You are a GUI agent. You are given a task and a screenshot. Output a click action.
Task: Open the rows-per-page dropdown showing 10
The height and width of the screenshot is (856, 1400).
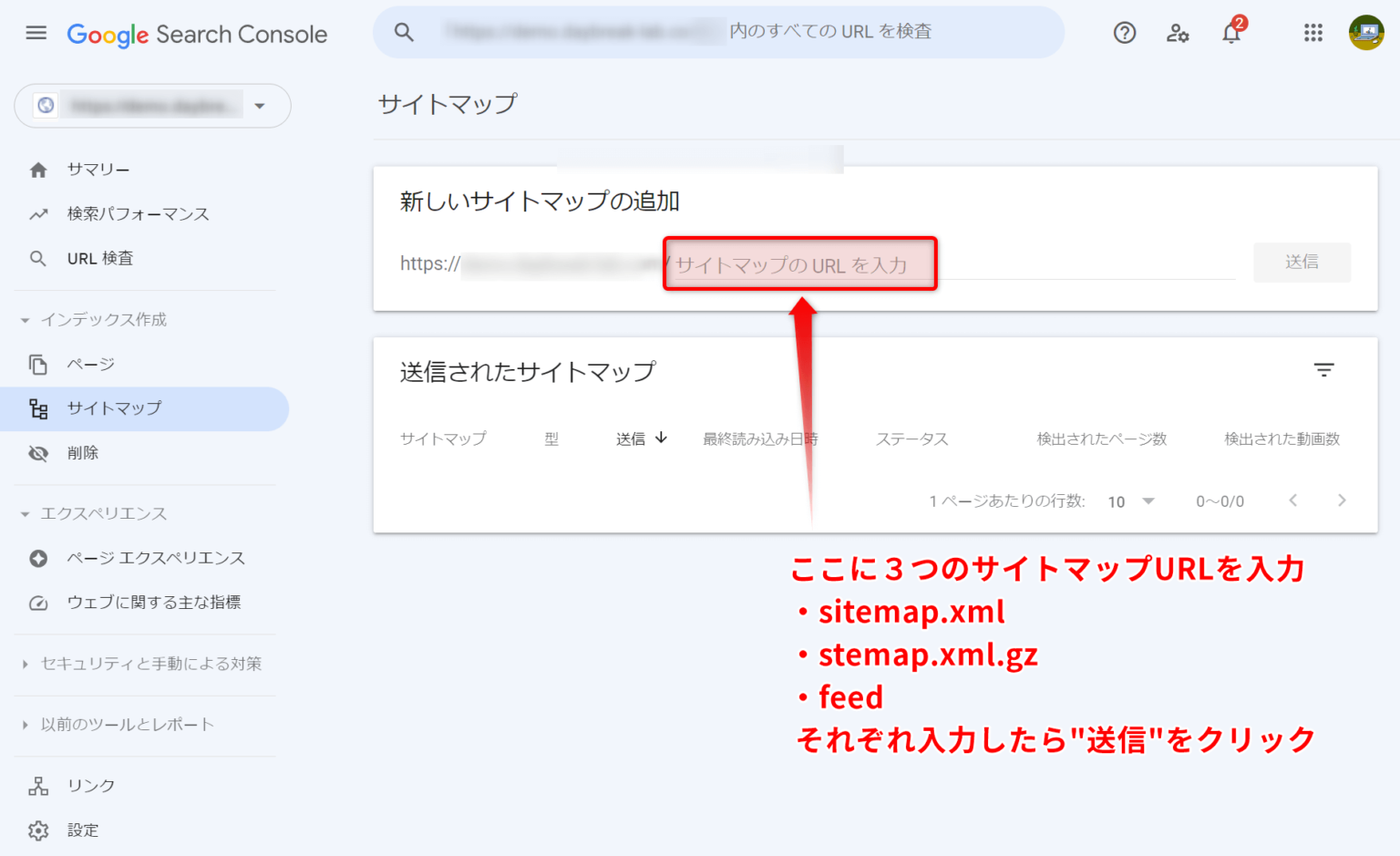[1130, 500]
